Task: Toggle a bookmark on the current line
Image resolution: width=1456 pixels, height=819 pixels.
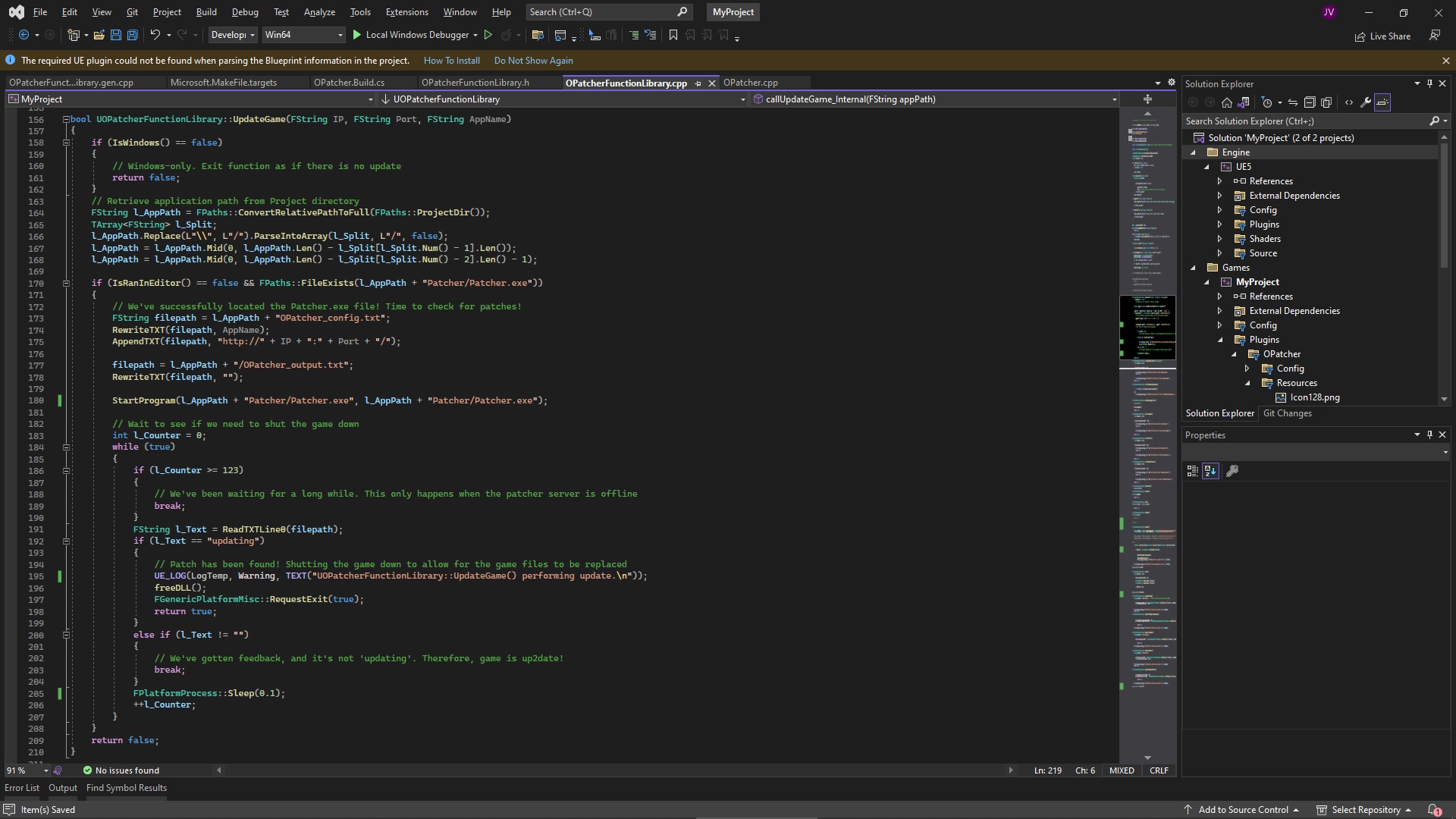Action: pyautogui.click(x=673, y=35)
